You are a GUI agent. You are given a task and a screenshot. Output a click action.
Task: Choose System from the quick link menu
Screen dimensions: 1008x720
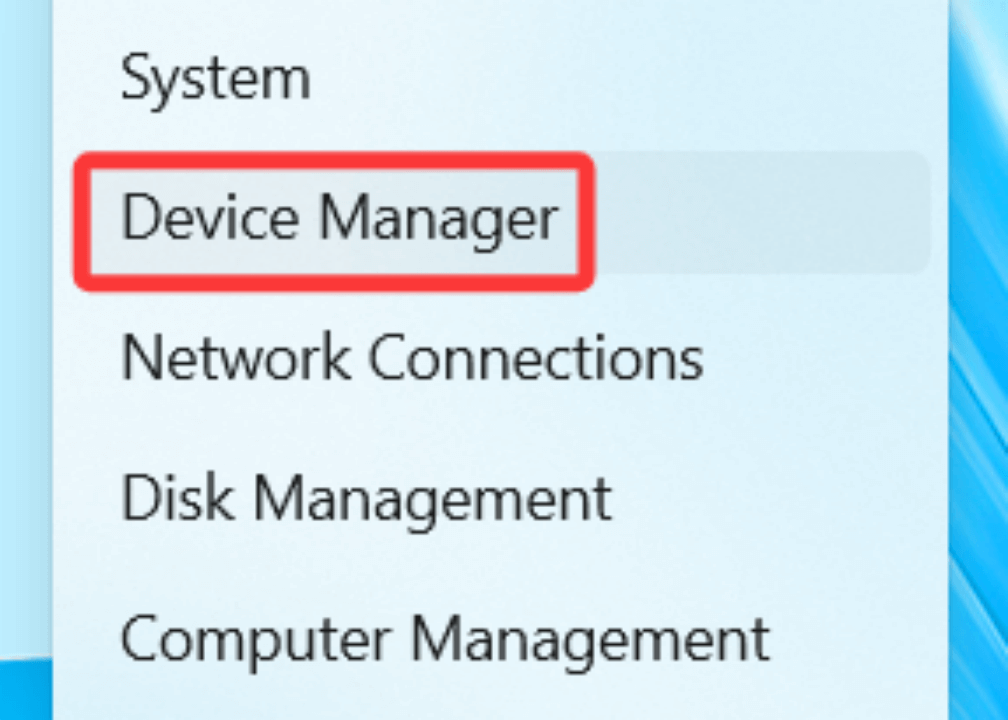pyautogui.click(x=214, y=78)
